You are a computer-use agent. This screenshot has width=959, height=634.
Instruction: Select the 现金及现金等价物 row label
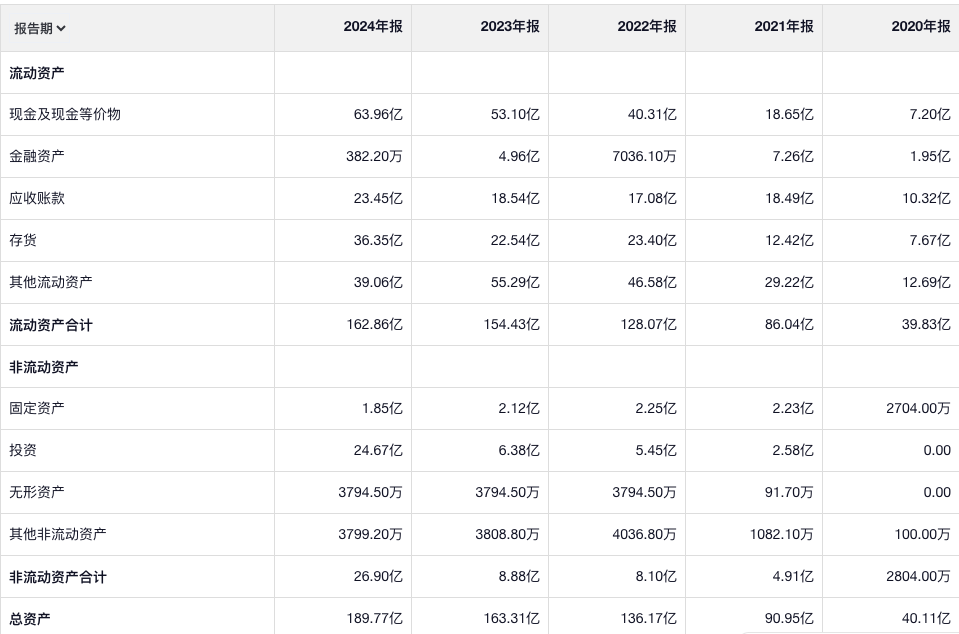coord(65,115)
